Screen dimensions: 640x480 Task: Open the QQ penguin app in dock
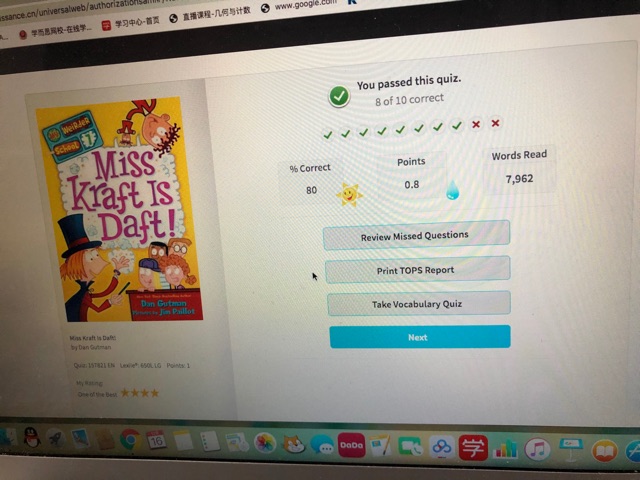point(31,437)
